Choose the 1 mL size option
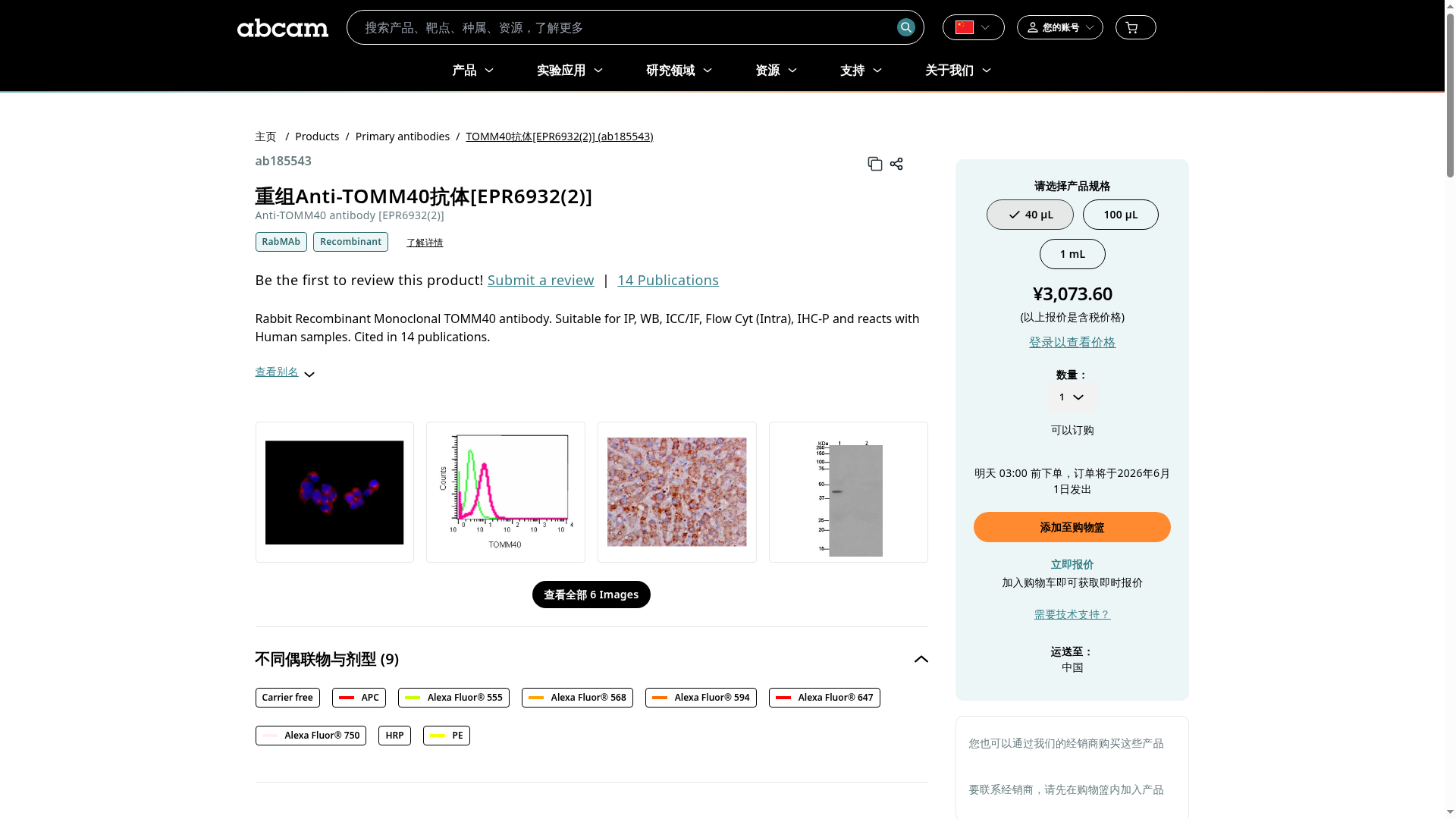 click(x=1072, y=254)
